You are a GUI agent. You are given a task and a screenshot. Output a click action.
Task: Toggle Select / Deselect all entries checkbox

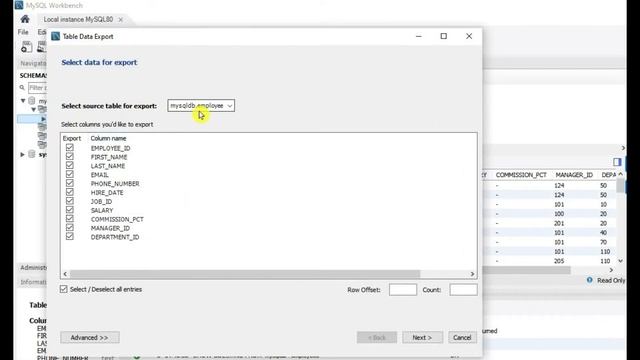tap(63, 289)
